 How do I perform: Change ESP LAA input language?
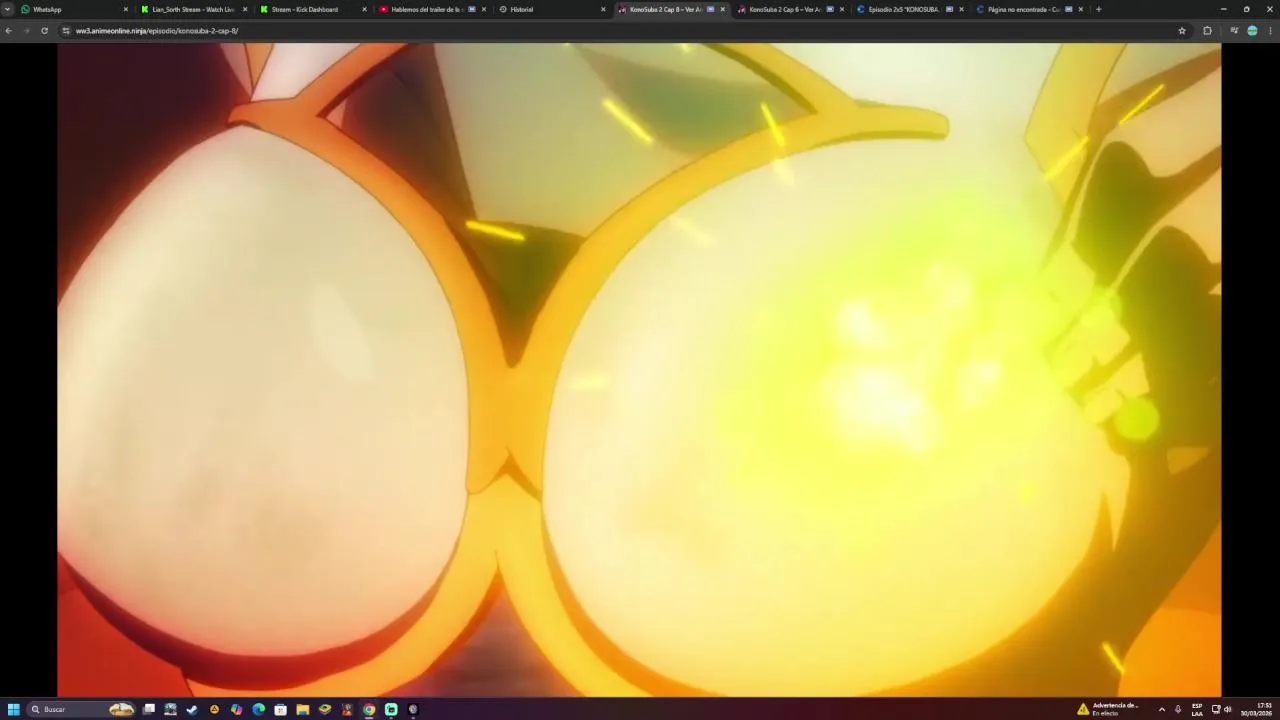click(x=1197, y=709)
